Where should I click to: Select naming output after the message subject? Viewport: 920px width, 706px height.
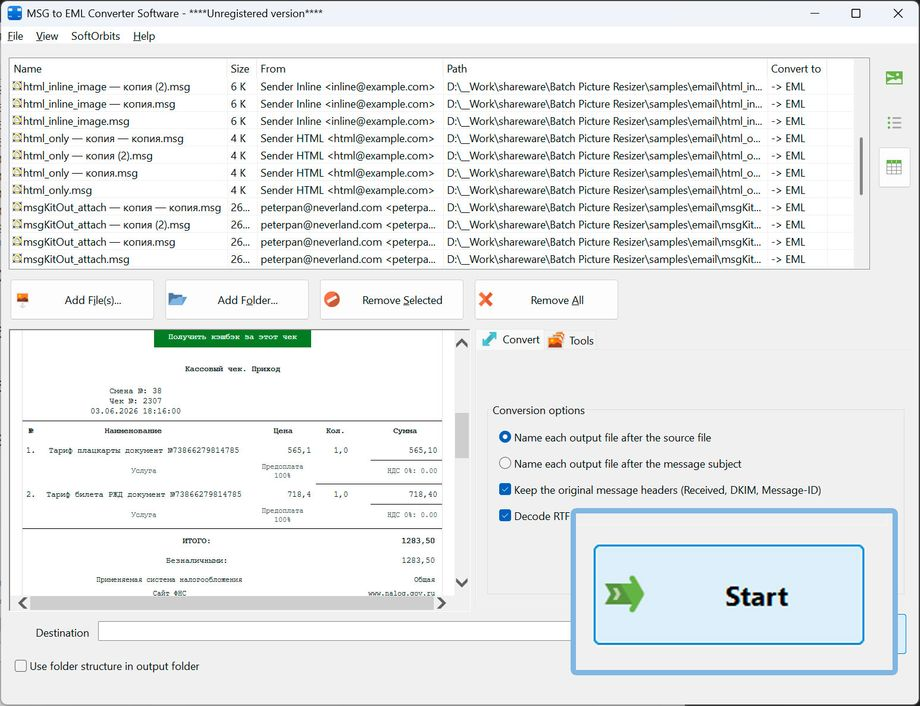coord(505,463)
